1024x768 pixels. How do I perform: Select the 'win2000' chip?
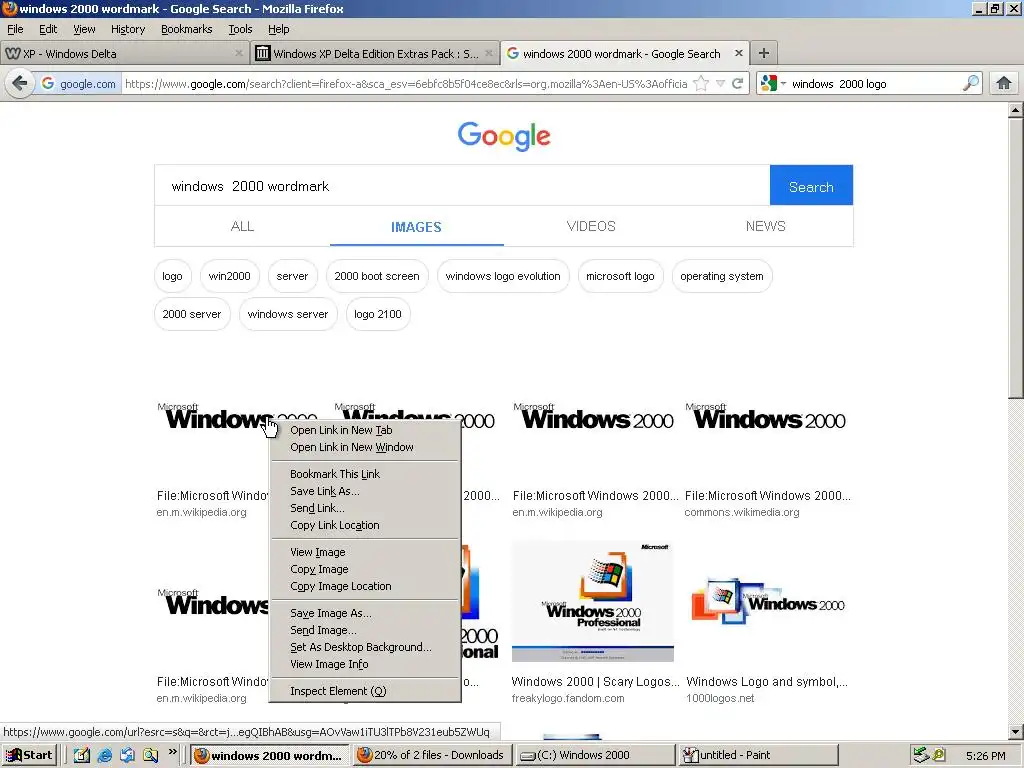coord(229,276)
